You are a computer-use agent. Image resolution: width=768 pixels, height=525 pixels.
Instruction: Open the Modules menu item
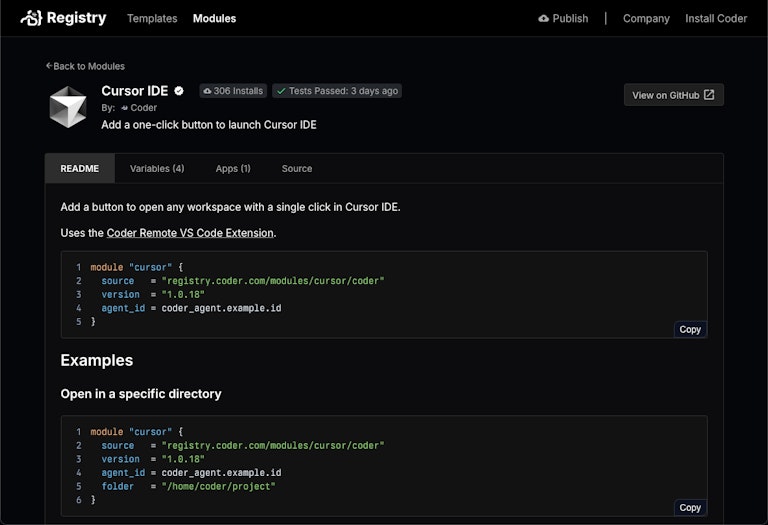click(x=215, y=19)
